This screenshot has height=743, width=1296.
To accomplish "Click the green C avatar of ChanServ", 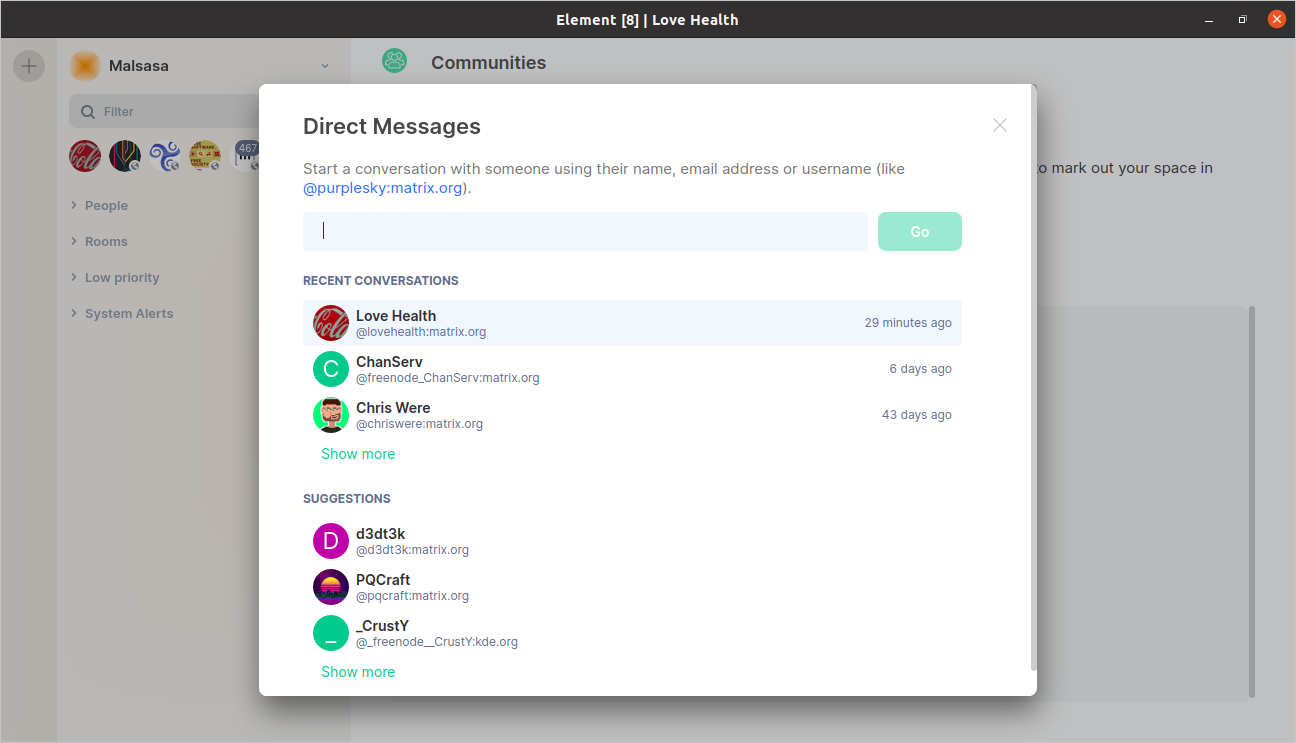I will pyautogui.click(x=331, y=369).
